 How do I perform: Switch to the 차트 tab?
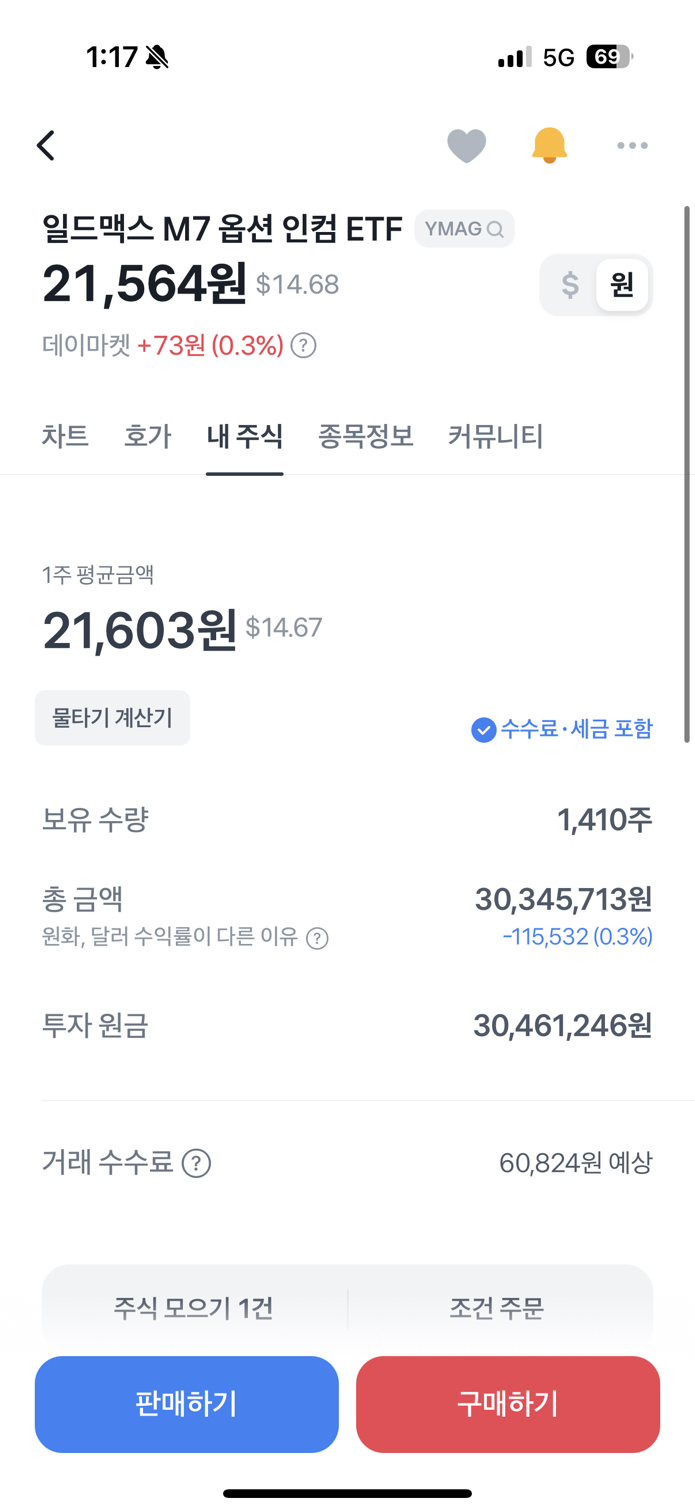click(x=65, y=436)
